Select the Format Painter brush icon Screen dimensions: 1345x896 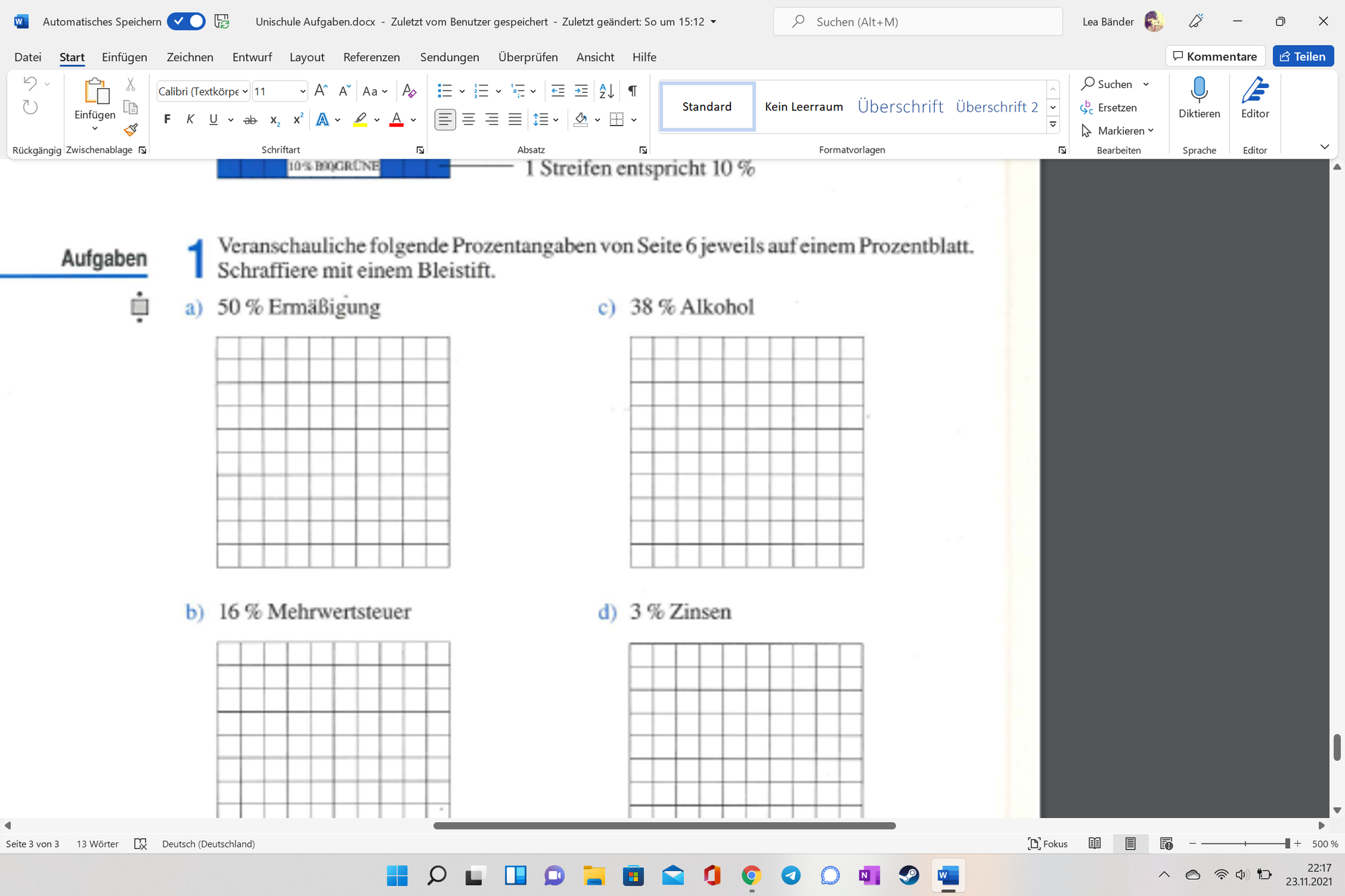(x=130, y=129)
